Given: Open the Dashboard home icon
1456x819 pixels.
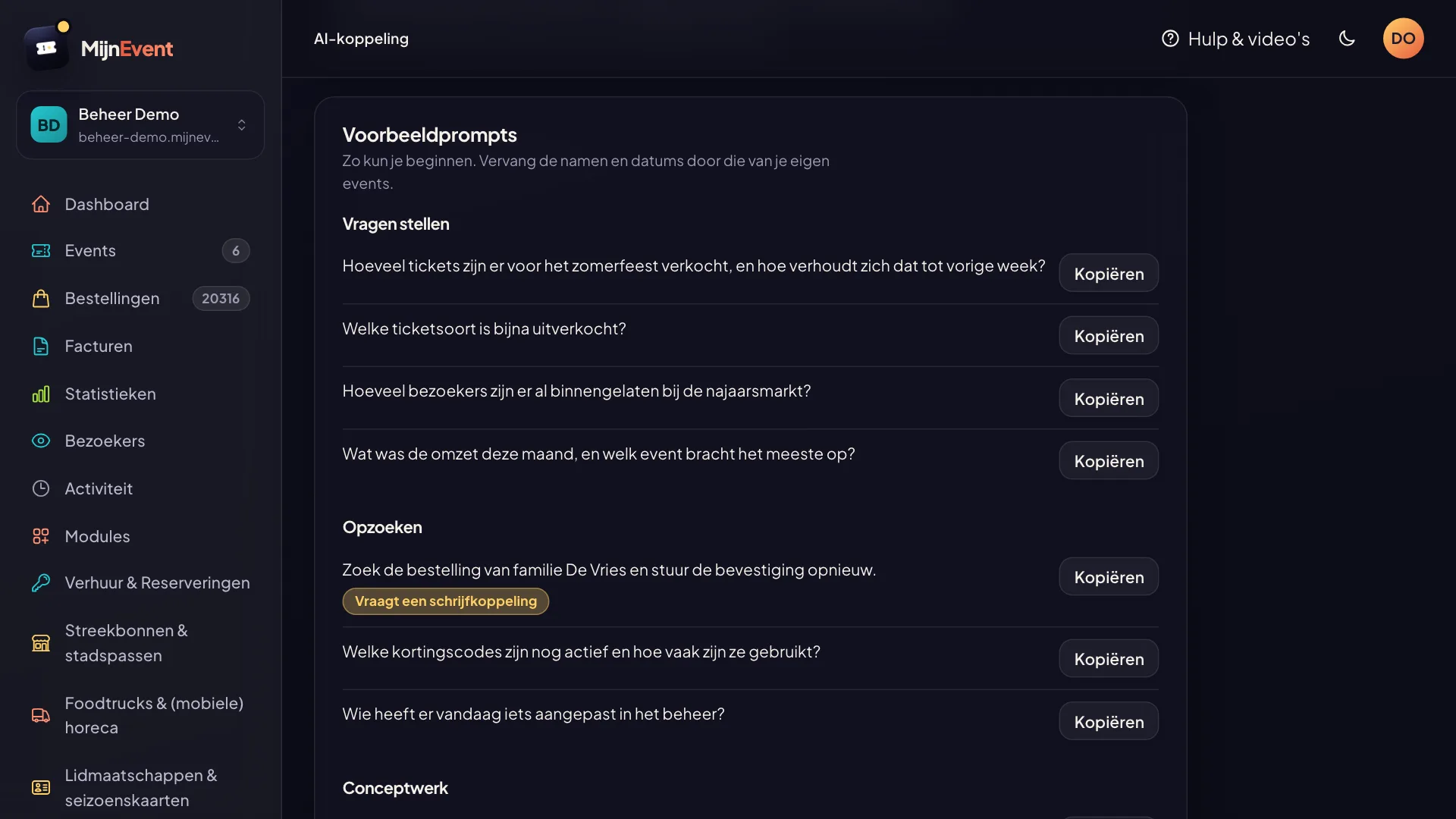Looking at the screenshot, I should coord(41,204).
